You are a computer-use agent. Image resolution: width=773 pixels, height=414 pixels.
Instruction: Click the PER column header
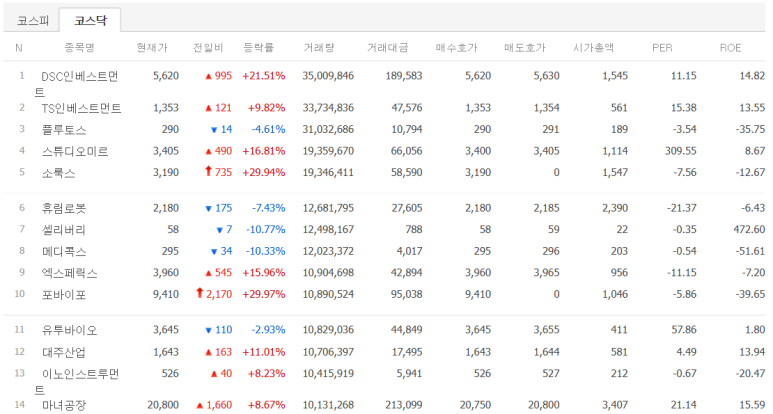tap(662, 48)
